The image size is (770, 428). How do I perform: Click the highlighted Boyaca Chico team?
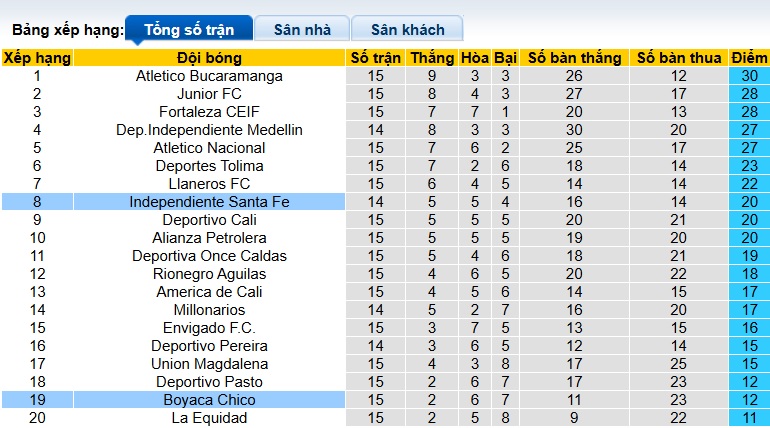click(209, 400)
